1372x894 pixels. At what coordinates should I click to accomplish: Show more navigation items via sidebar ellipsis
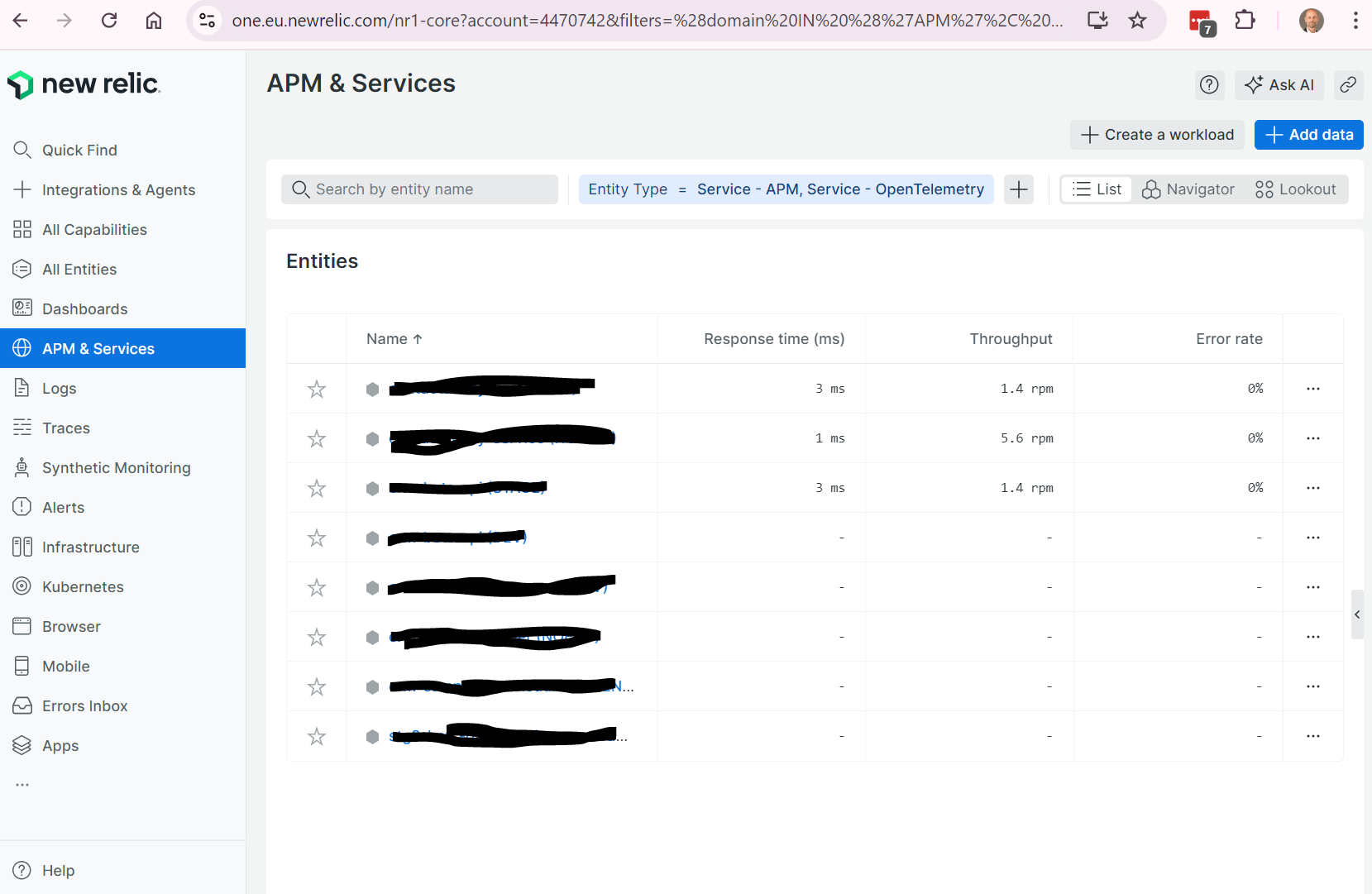[22, 785]
